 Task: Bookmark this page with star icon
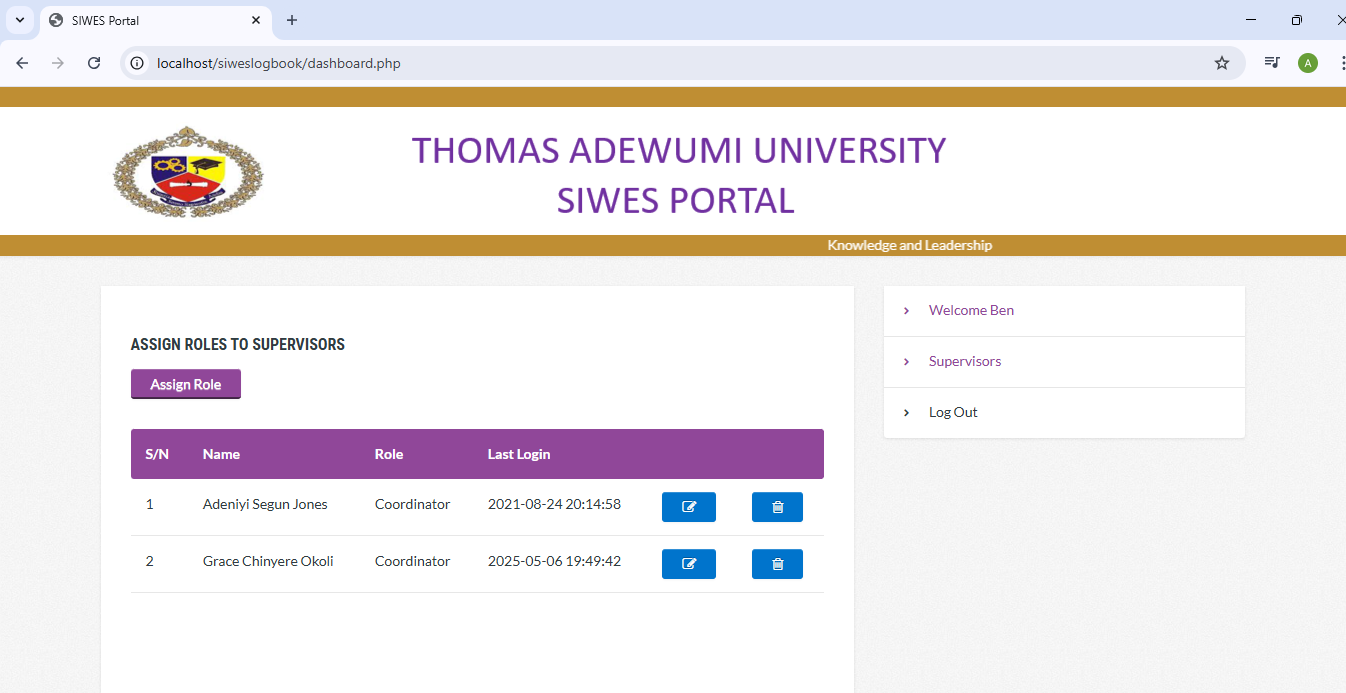tap(1221, 63)
